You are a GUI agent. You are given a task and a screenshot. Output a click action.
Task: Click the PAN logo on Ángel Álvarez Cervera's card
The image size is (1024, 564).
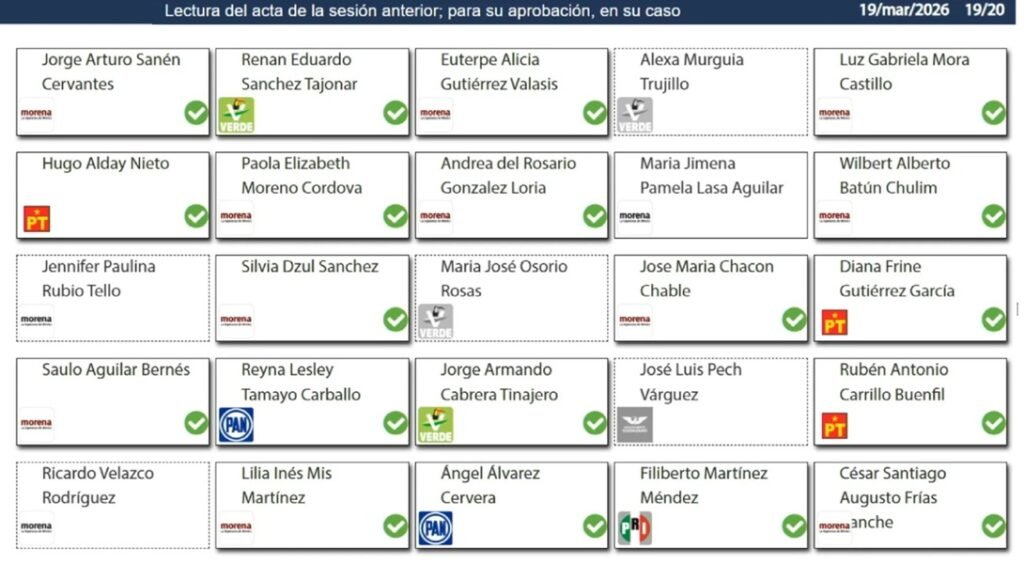point(435,528)
